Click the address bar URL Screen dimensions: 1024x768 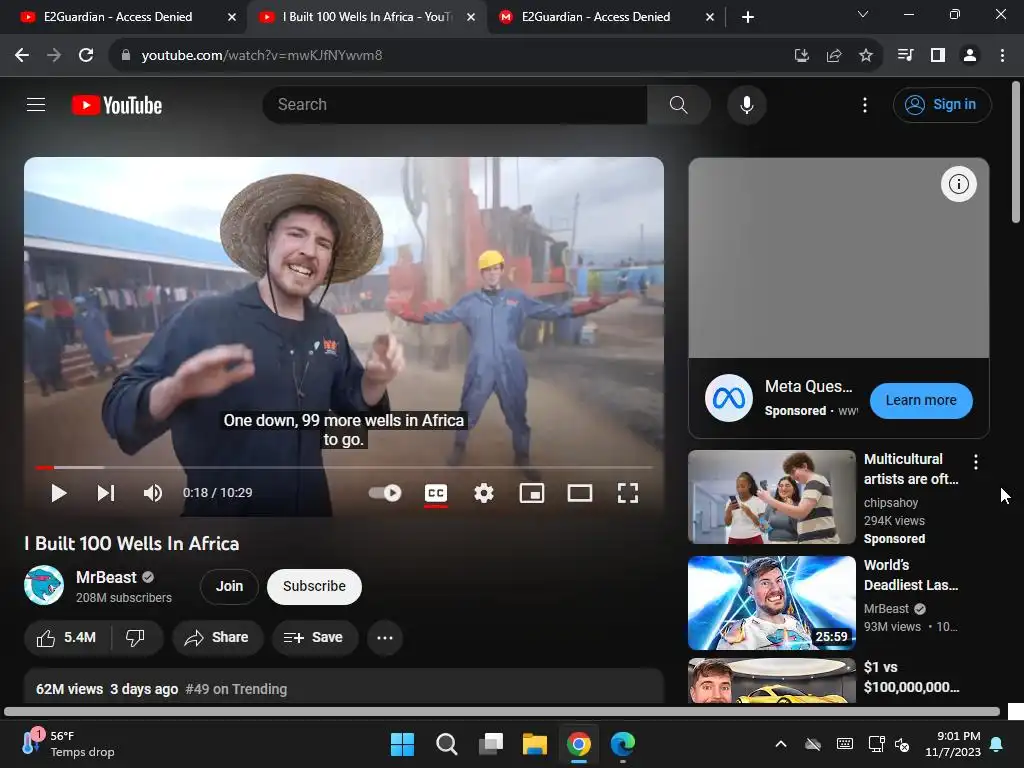click(x=262, y=56)
